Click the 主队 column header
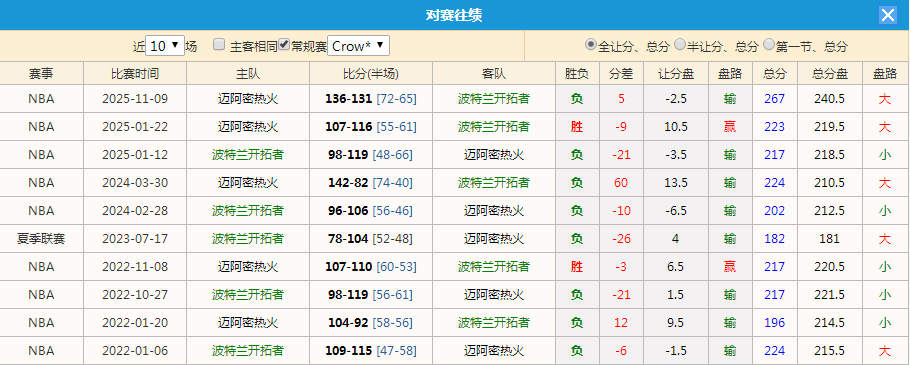 pyautogui.click(x=248, y=74)
